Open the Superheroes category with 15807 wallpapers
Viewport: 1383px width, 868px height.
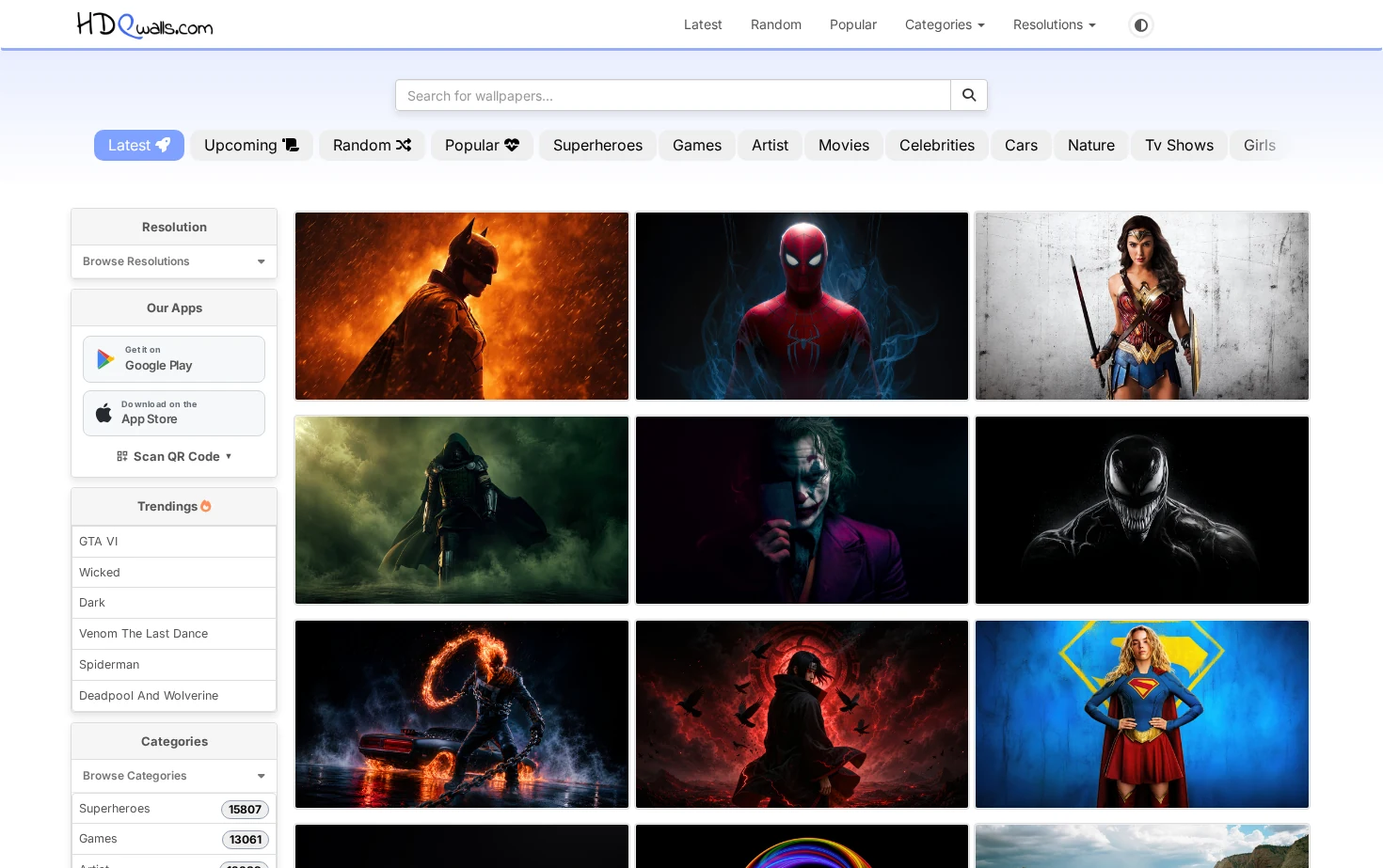point(174,809)
